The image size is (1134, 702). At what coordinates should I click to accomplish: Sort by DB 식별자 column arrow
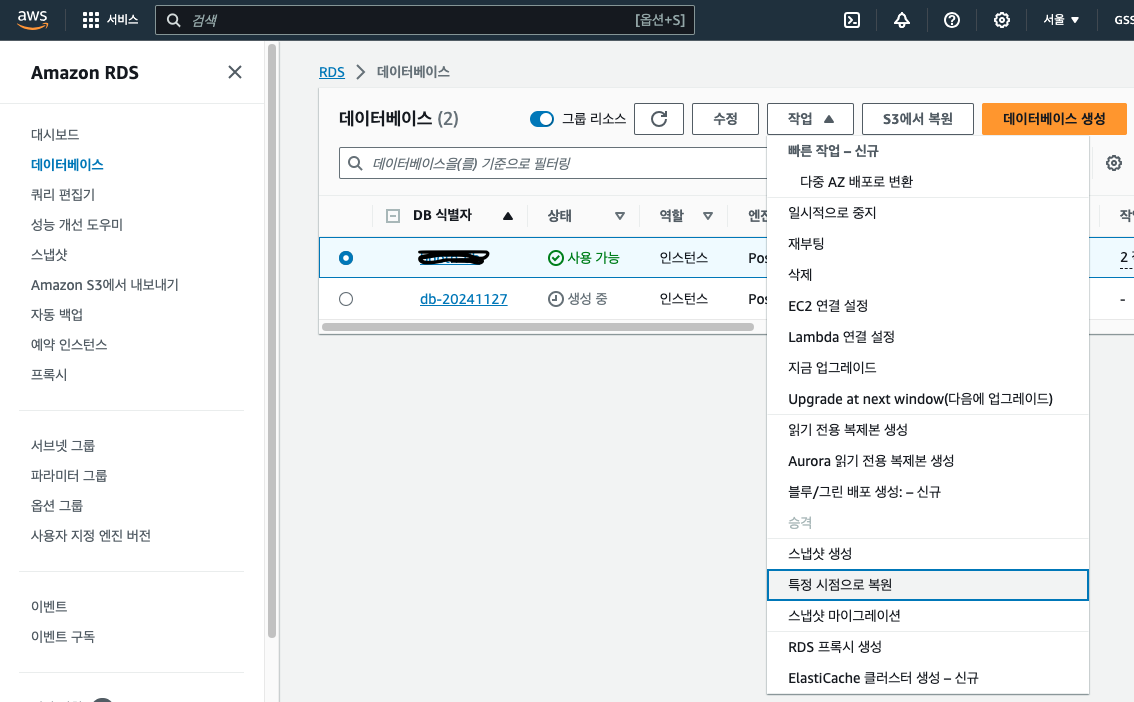508,215
